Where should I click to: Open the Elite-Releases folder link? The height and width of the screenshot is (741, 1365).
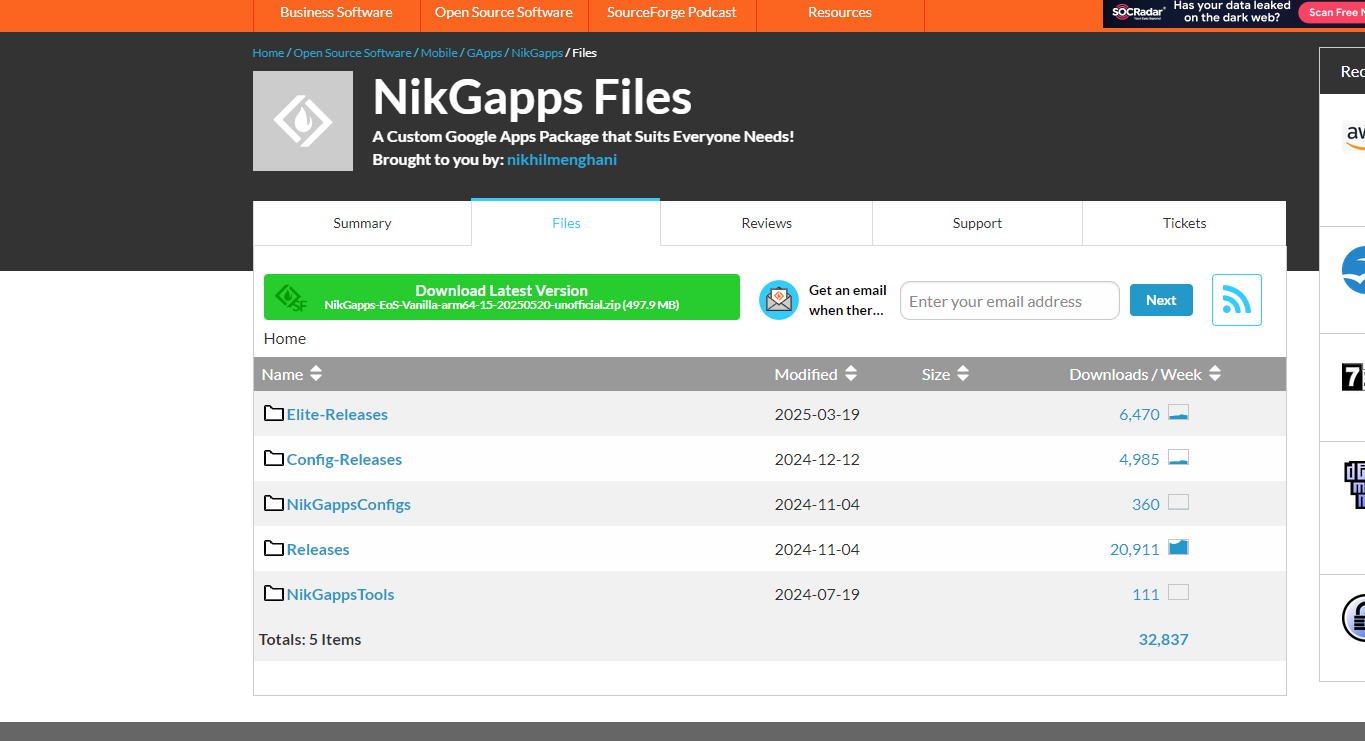(x=337, y=414)
